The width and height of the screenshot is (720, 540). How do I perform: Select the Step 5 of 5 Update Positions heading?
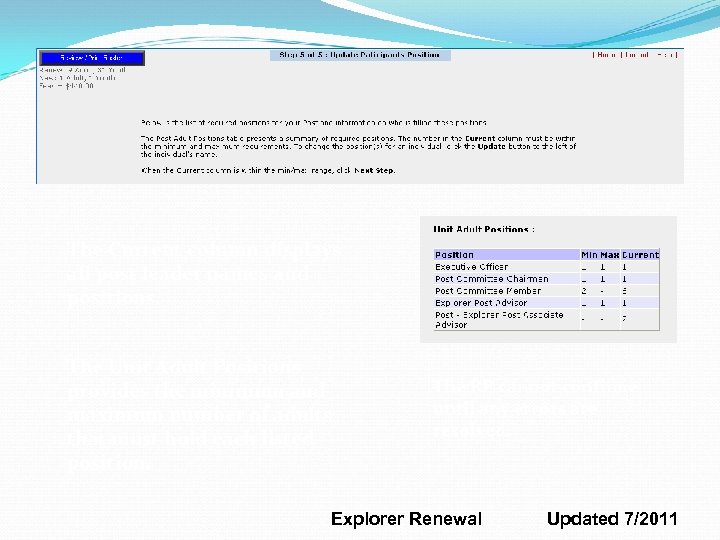click(x=360, y=55)
